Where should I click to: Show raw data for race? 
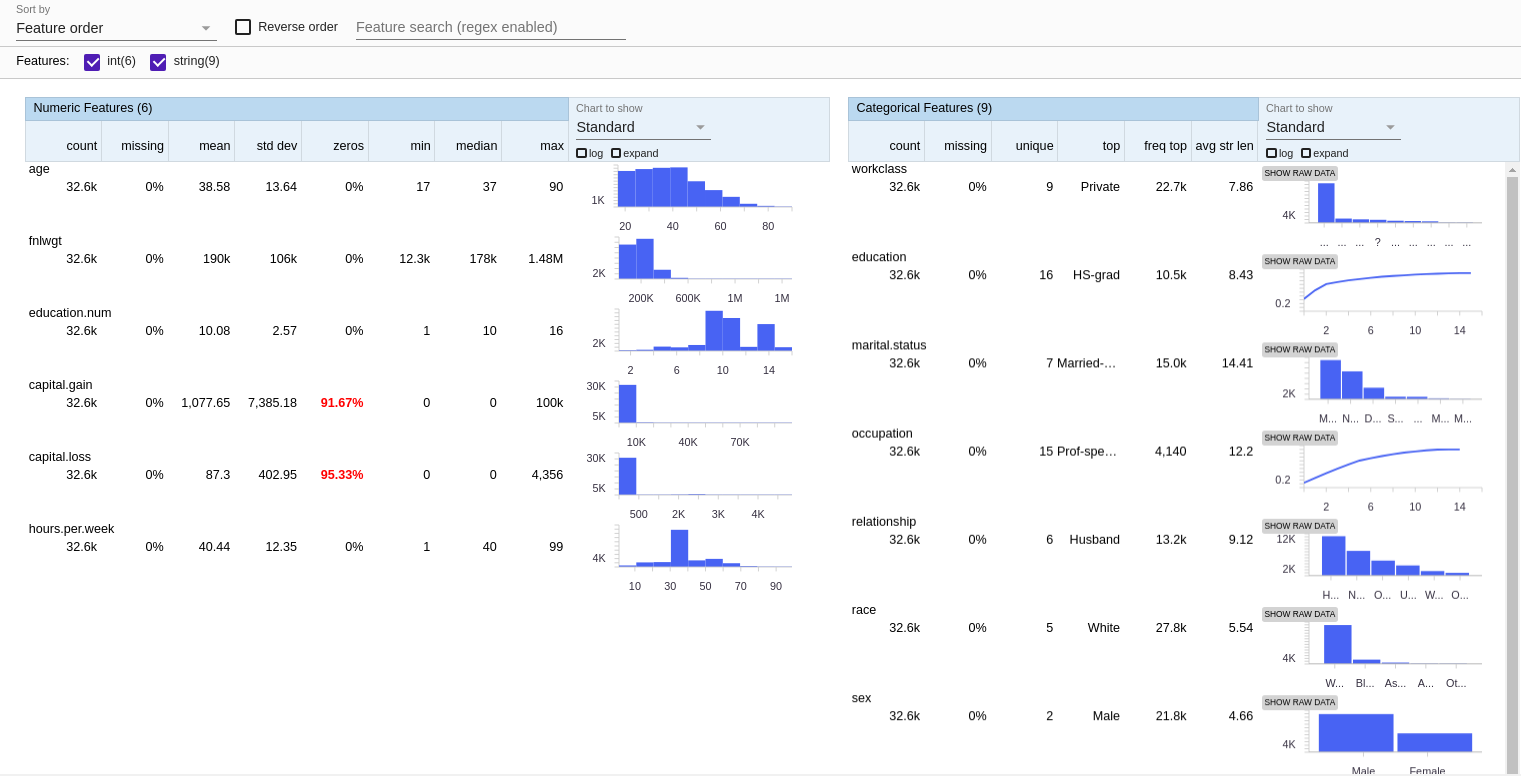(1299, 613)
